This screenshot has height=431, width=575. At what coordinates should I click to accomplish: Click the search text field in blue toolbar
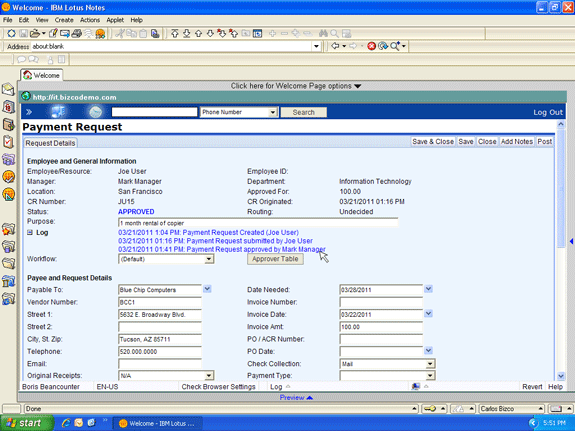(154, 112)
